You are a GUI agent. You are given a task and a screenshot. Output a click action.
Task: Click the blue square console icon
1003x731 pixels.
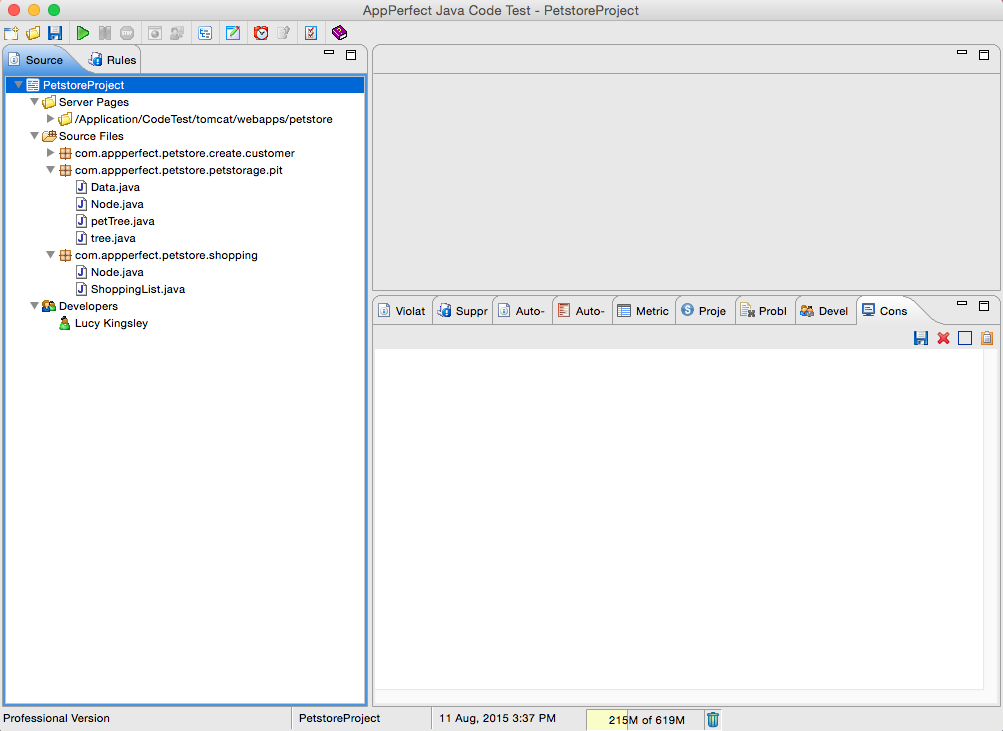coord(965,338)
